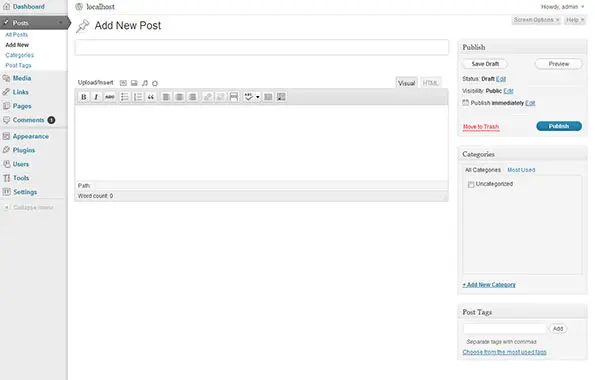Switch to the Visual editor tab

point(406,83)
